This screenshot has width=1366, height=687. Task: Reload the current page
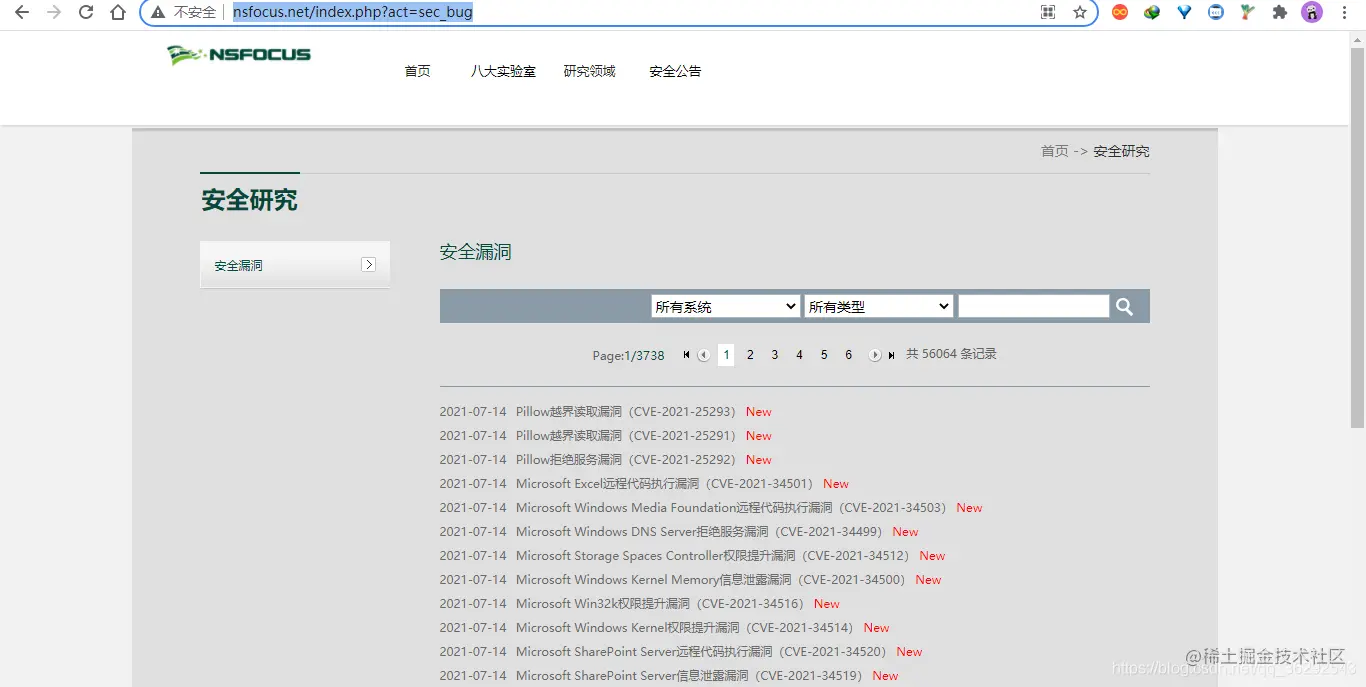pyautogui.click(x=86, y=13)
